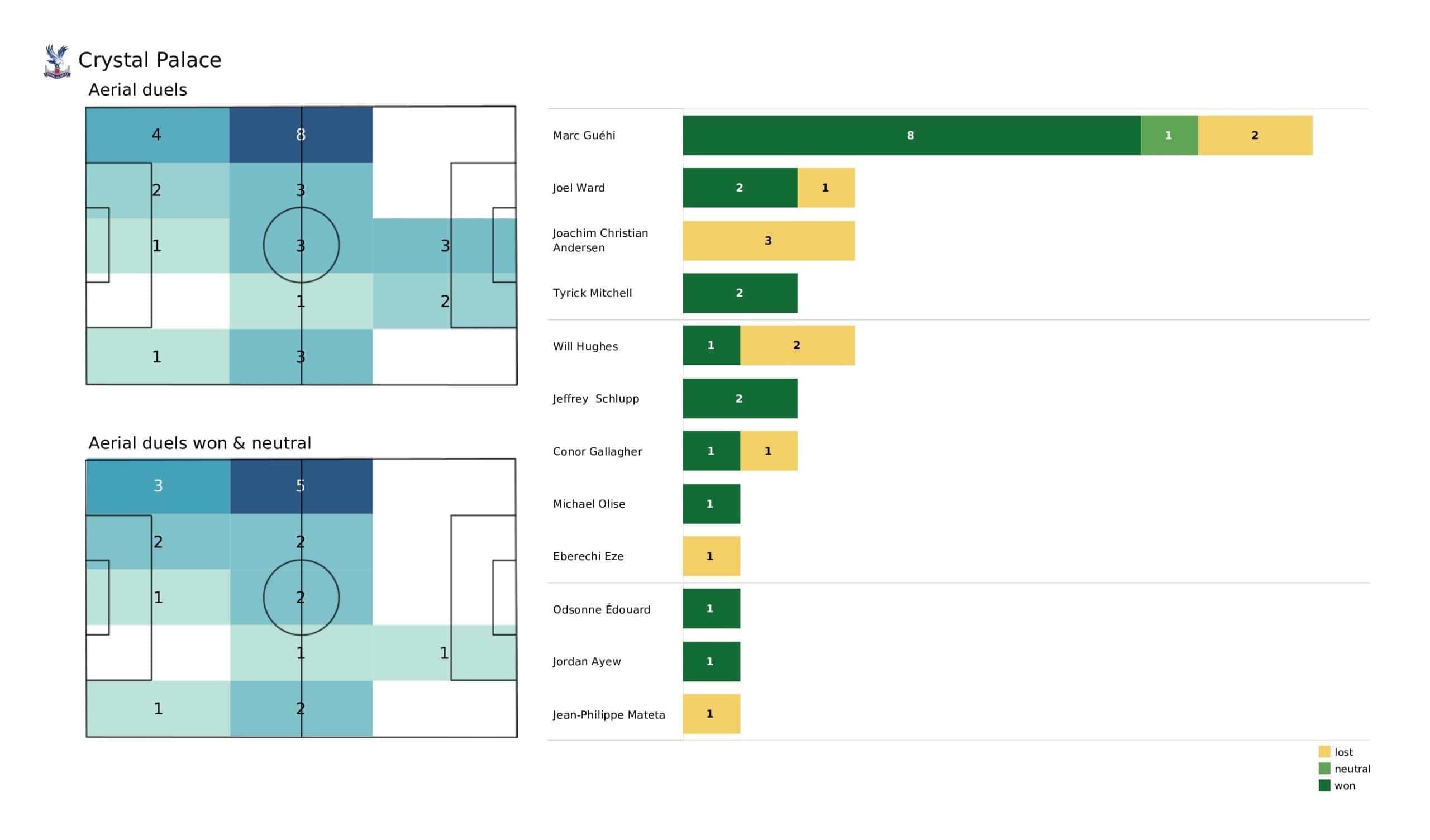Click Marc Guéhi's neutral bar segment

[x=1169, y=136]
